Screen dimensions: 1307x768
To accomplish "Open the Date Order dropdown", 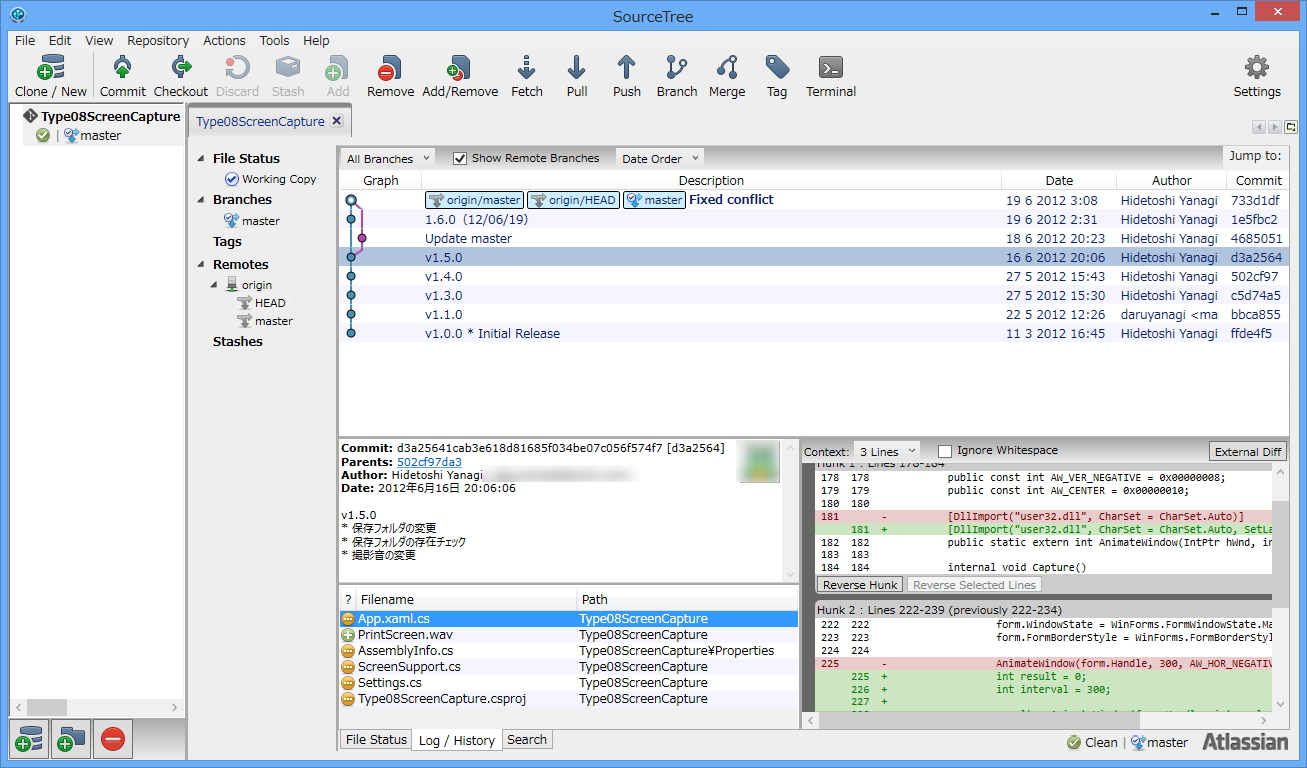I will (x=659, y=157).
